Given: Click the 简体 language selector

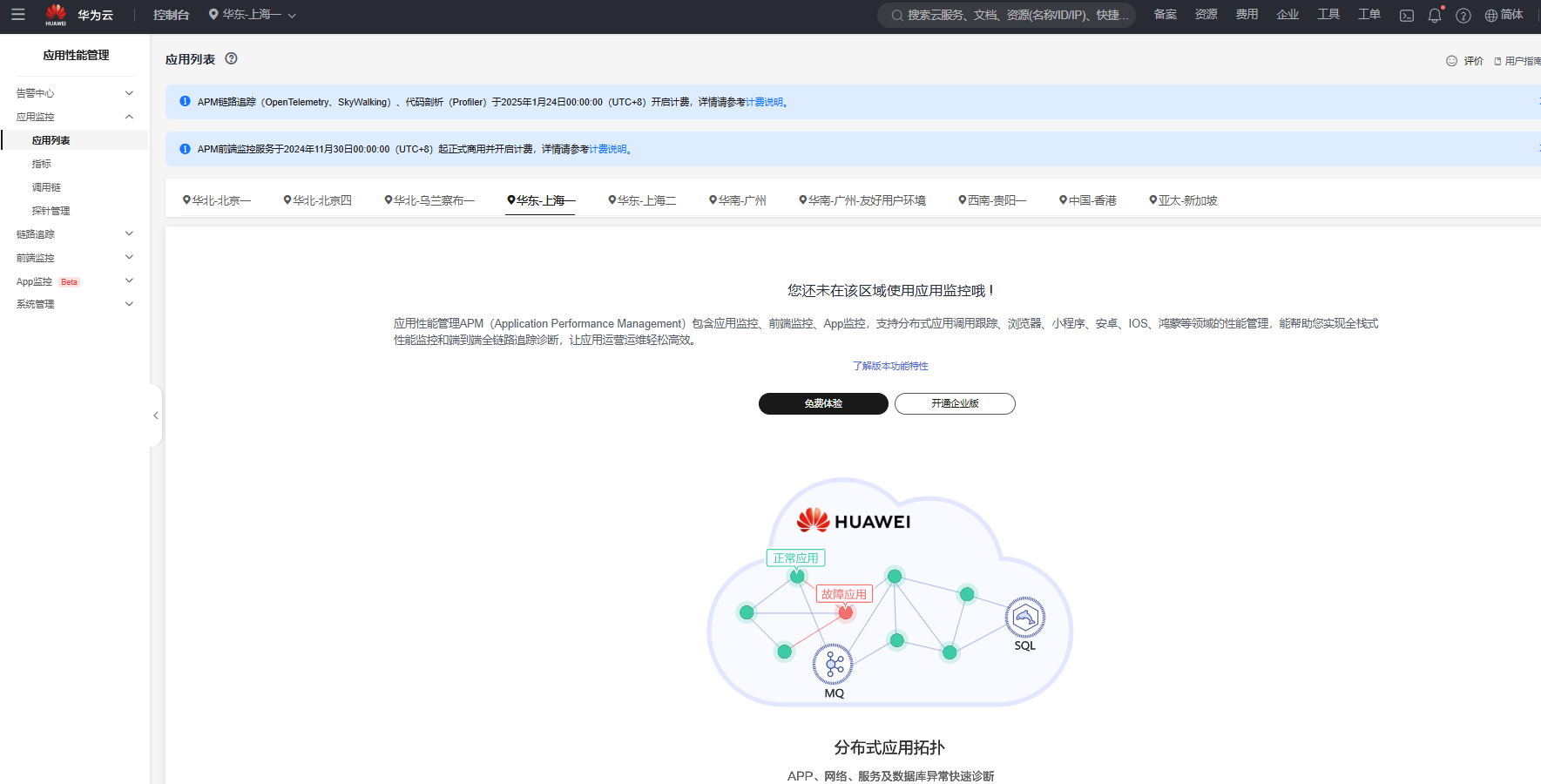Looking at the screenshot, I should [x=1512, y=15].
